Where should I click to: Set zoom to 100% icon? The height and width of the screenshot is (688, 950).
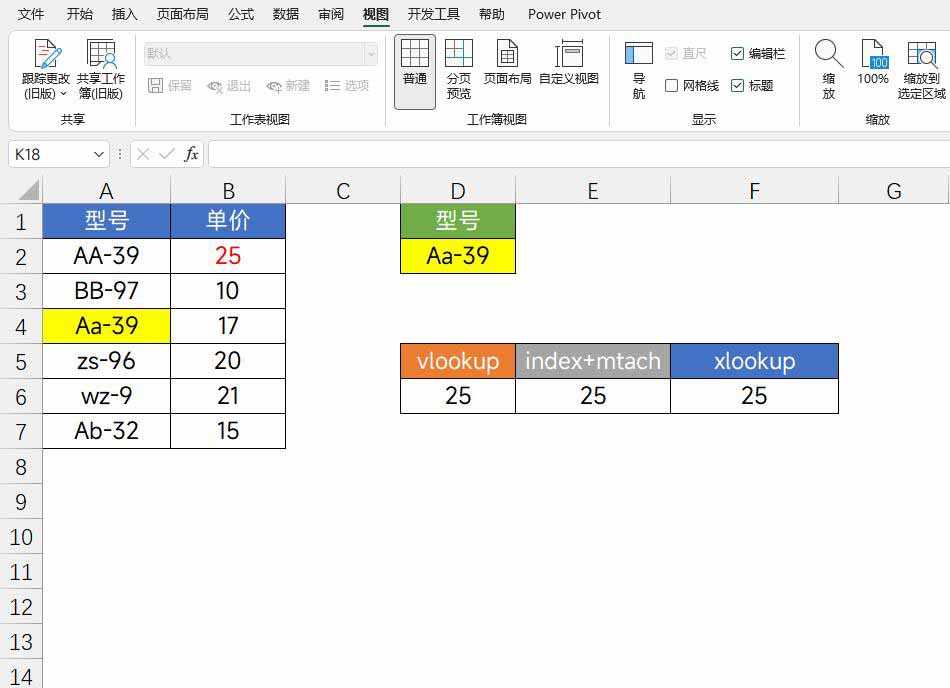pos(873,56)
